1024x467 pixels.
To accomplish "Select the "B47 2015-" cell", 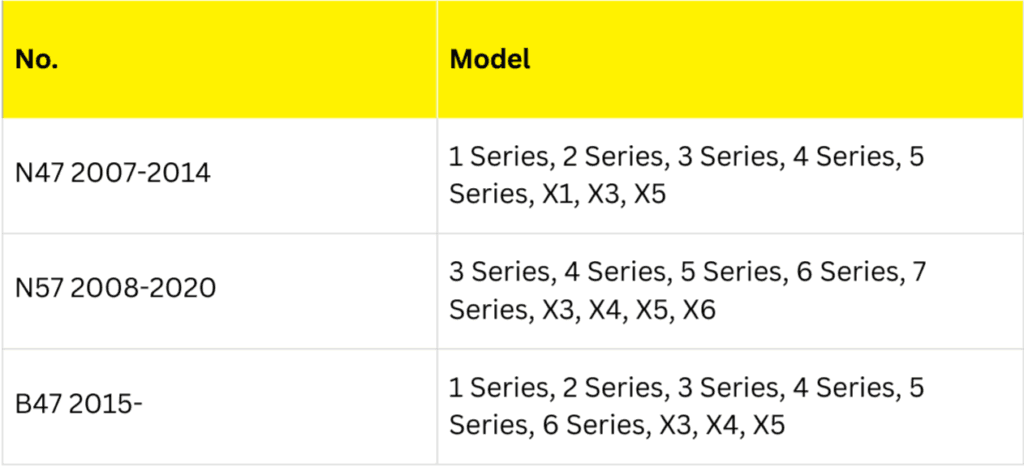I will coord(79,405).
